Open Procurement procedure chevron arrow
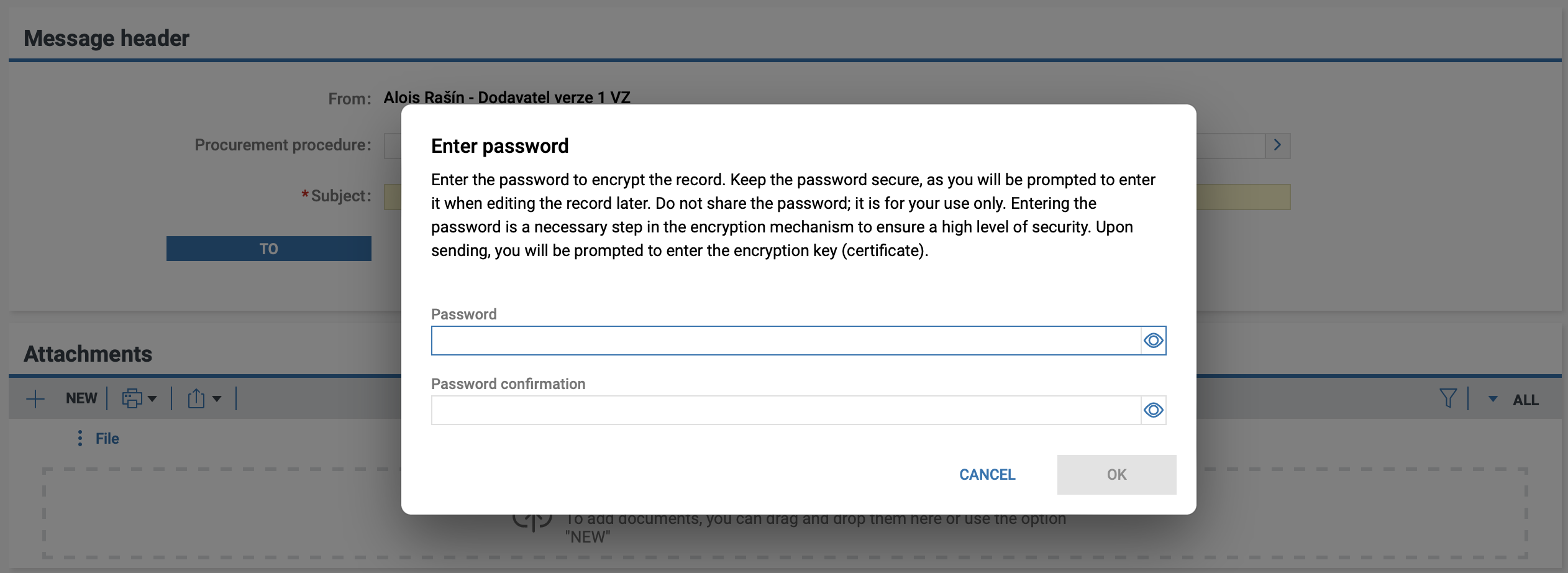 1278,145
